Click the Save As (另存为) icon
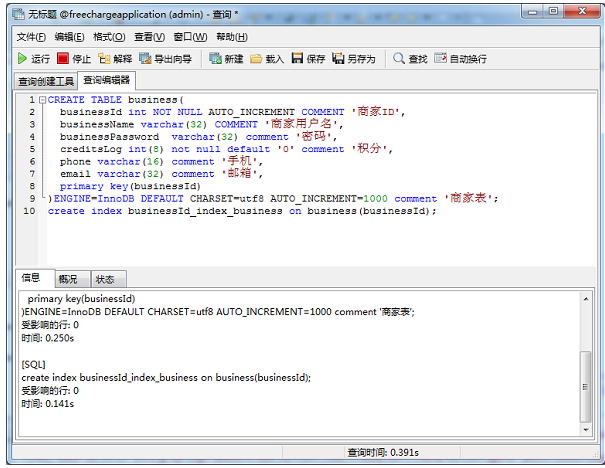Viewport: 605px width, 468px height. tap(339, 59)
